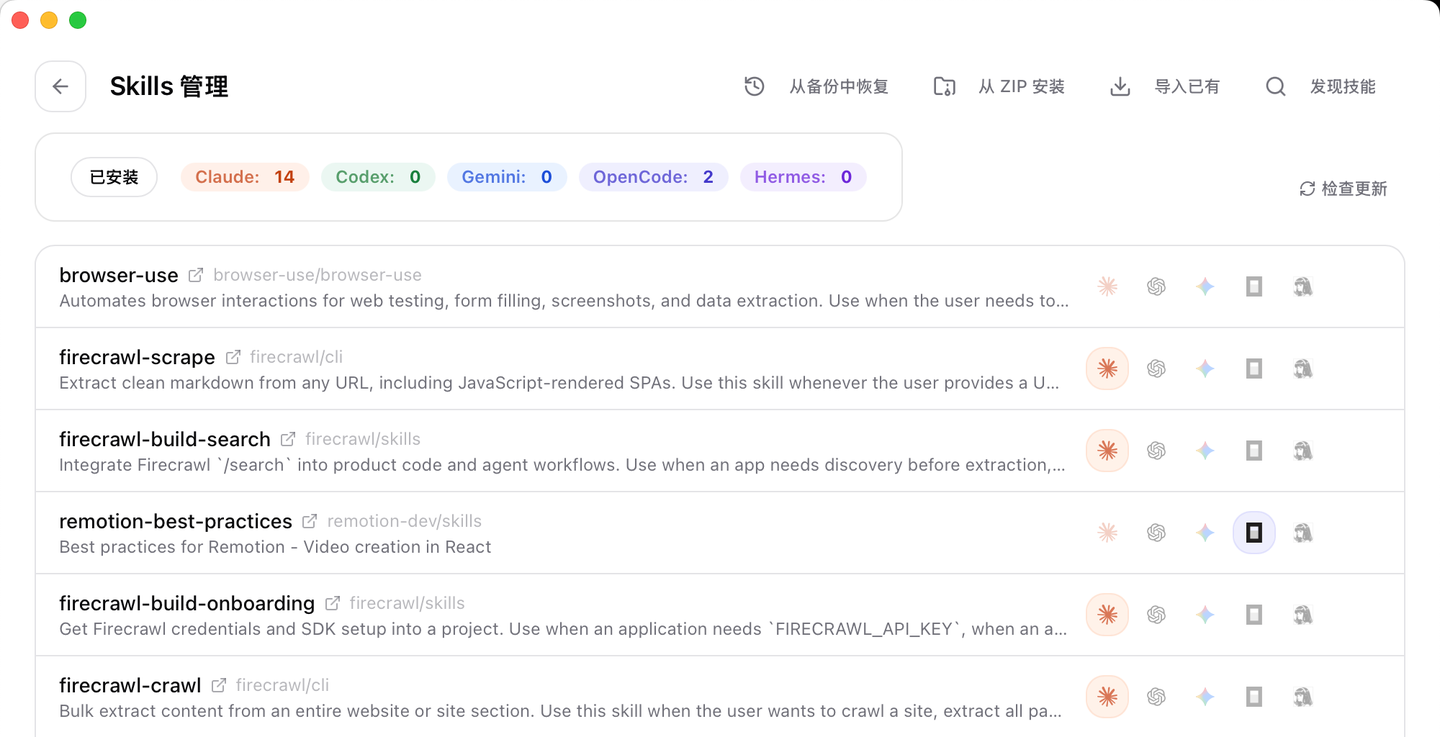The width and height of the screenshot is (1440, 737).
Task: Enable Gemini for the browser-use skill
Action: click(1205, 287)
